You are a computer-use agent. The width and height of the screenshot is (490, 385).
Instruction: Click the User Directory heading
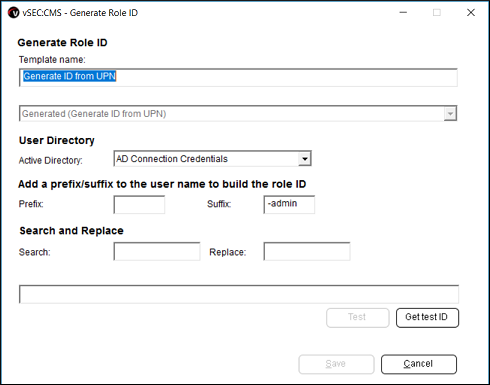57,140
